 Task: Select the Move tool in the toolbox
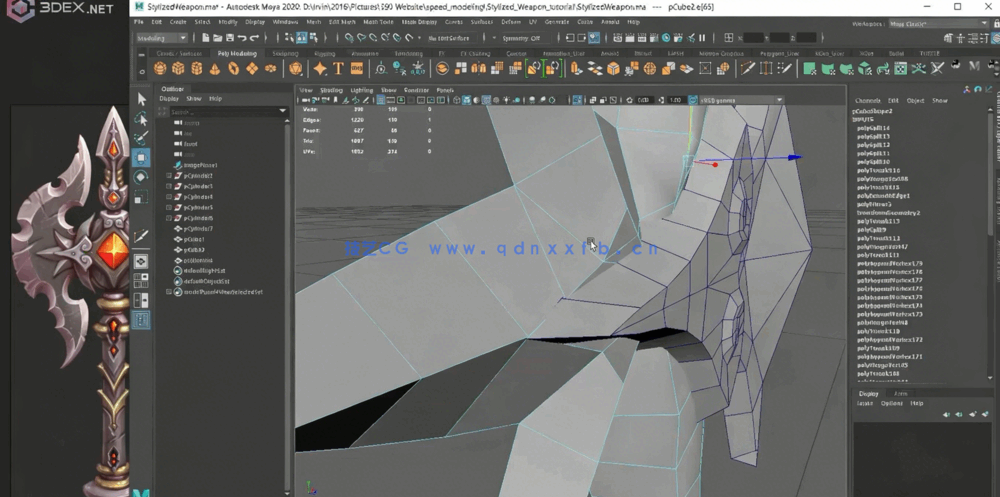point(142,158)
